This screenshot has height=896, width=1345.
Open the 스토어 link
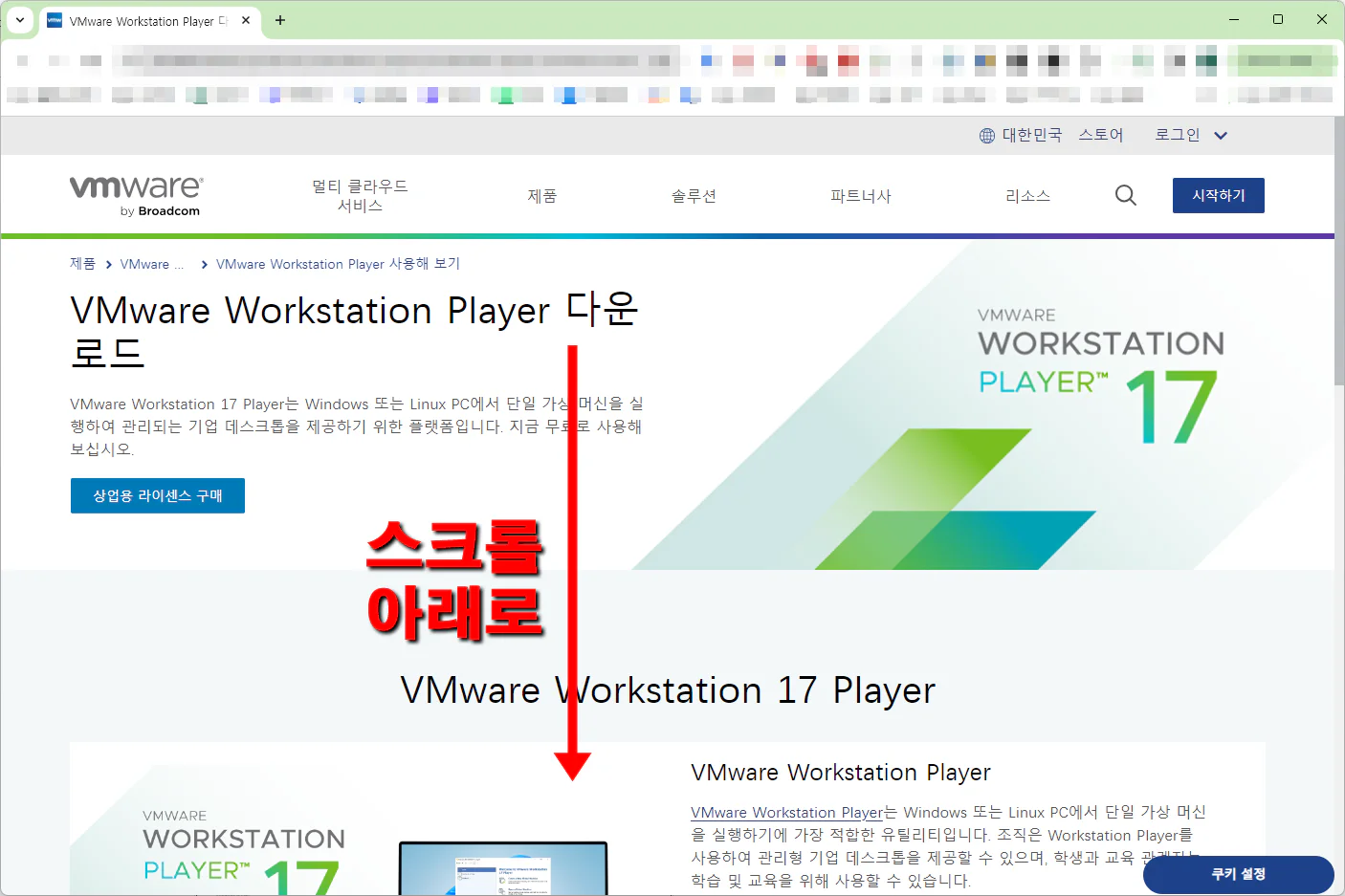pos(1101,135)
